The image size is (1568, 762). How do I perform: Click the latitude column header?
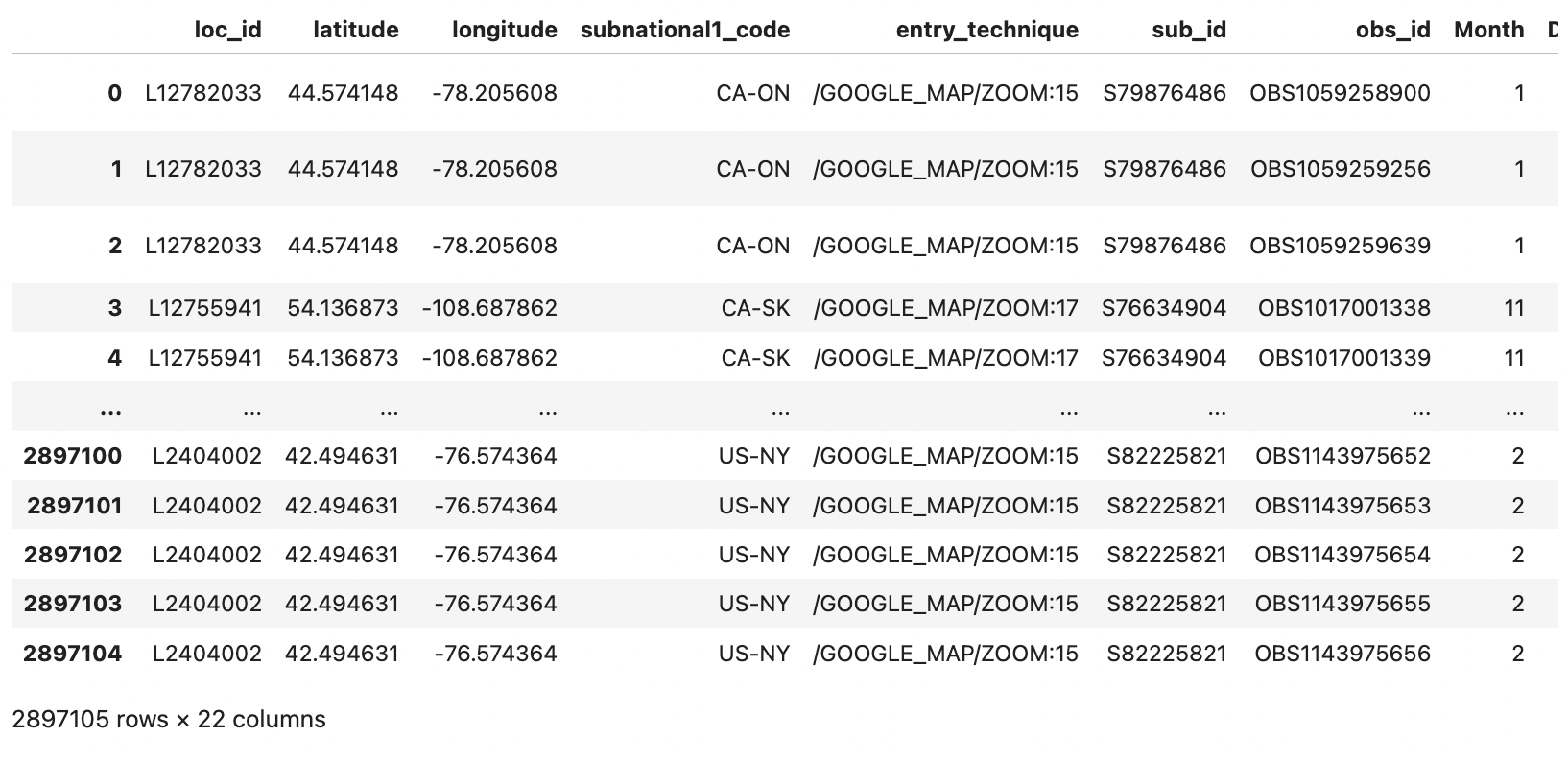[x=356, y=30]
